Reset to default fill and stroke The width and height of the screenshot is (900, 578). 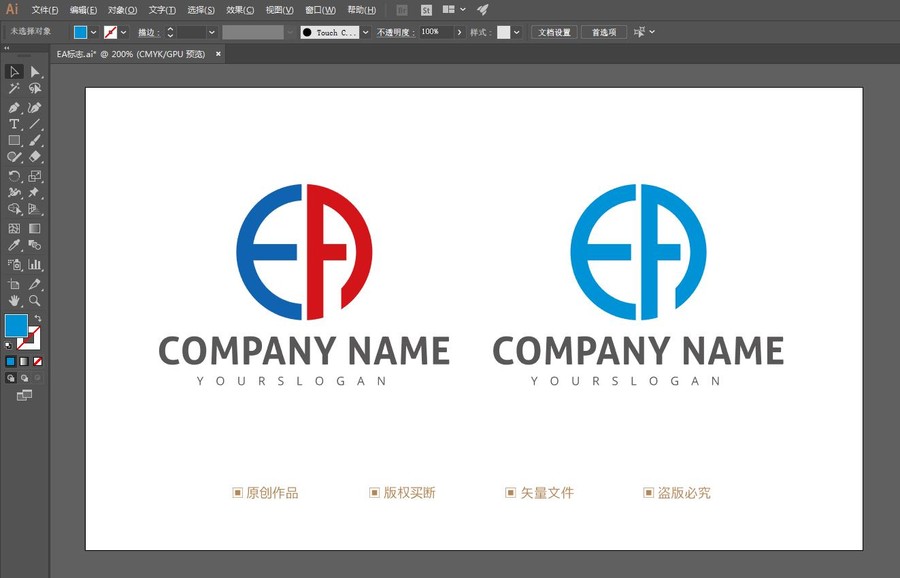[x=8, y=346]
